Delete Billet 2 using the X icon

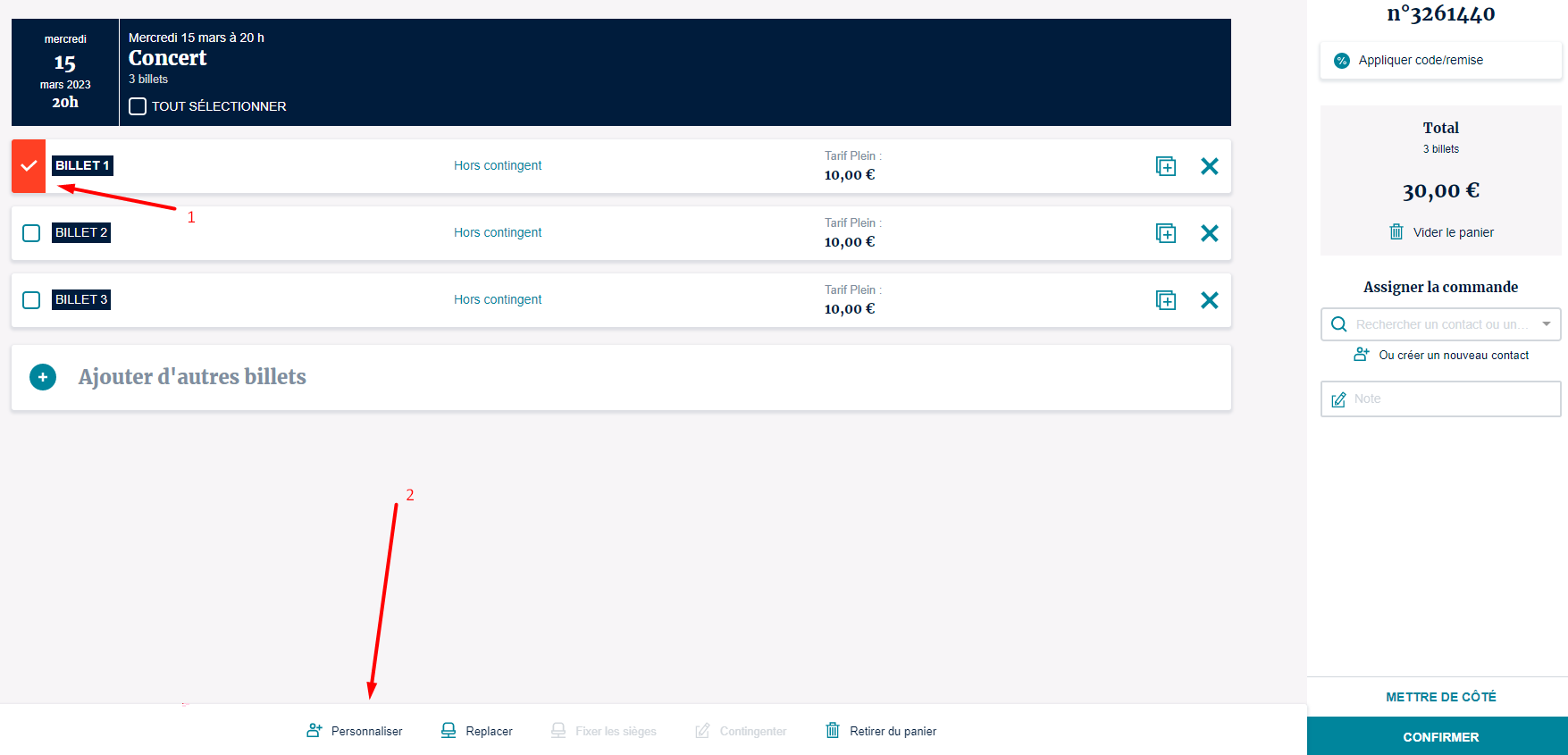pyautogui.click(x=1209, y=233)
